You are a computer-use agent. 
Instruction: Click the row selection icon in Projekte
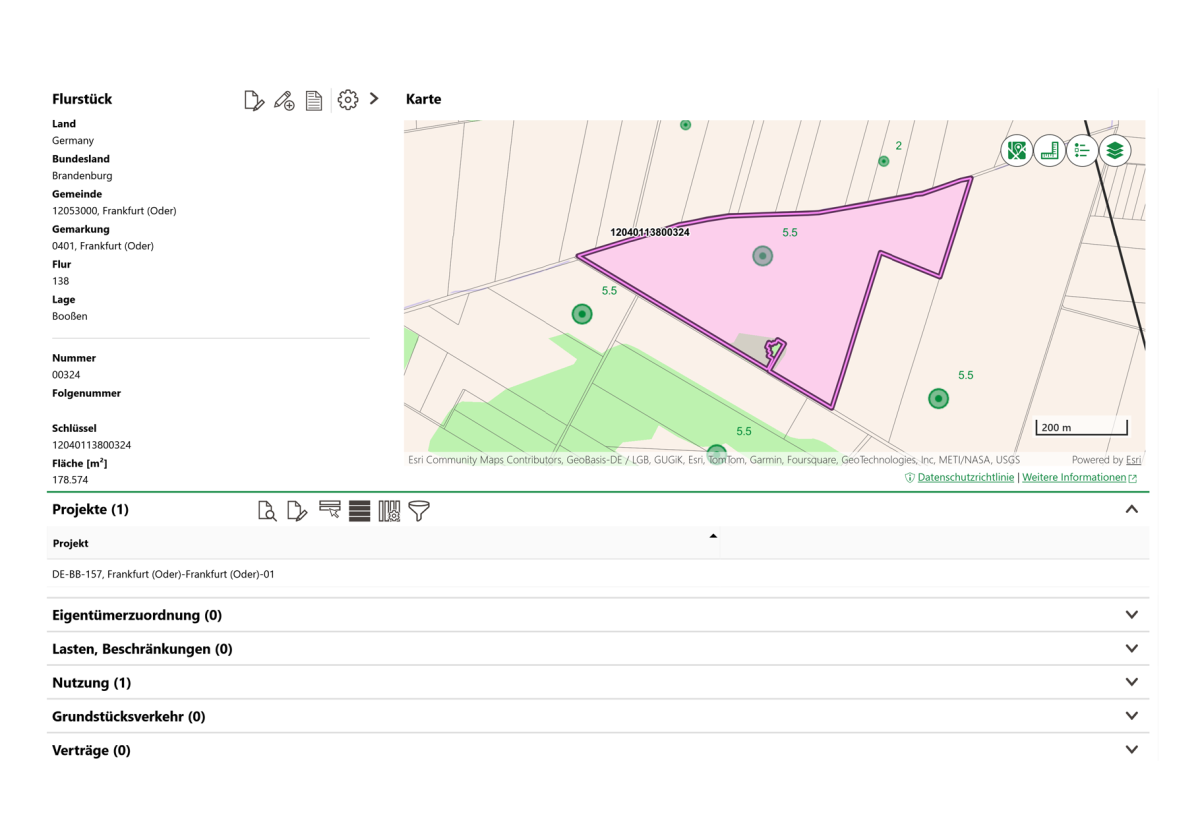pos(329,511)
